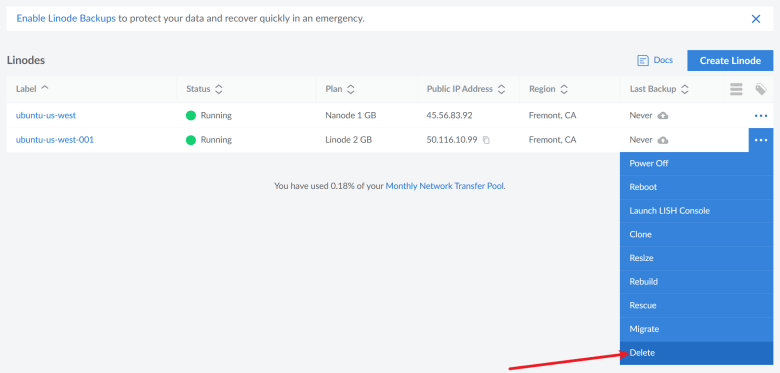This screenshot has height=373, width=780.
Task: Sort Linodes by Status column
Action: pos(204,89)
